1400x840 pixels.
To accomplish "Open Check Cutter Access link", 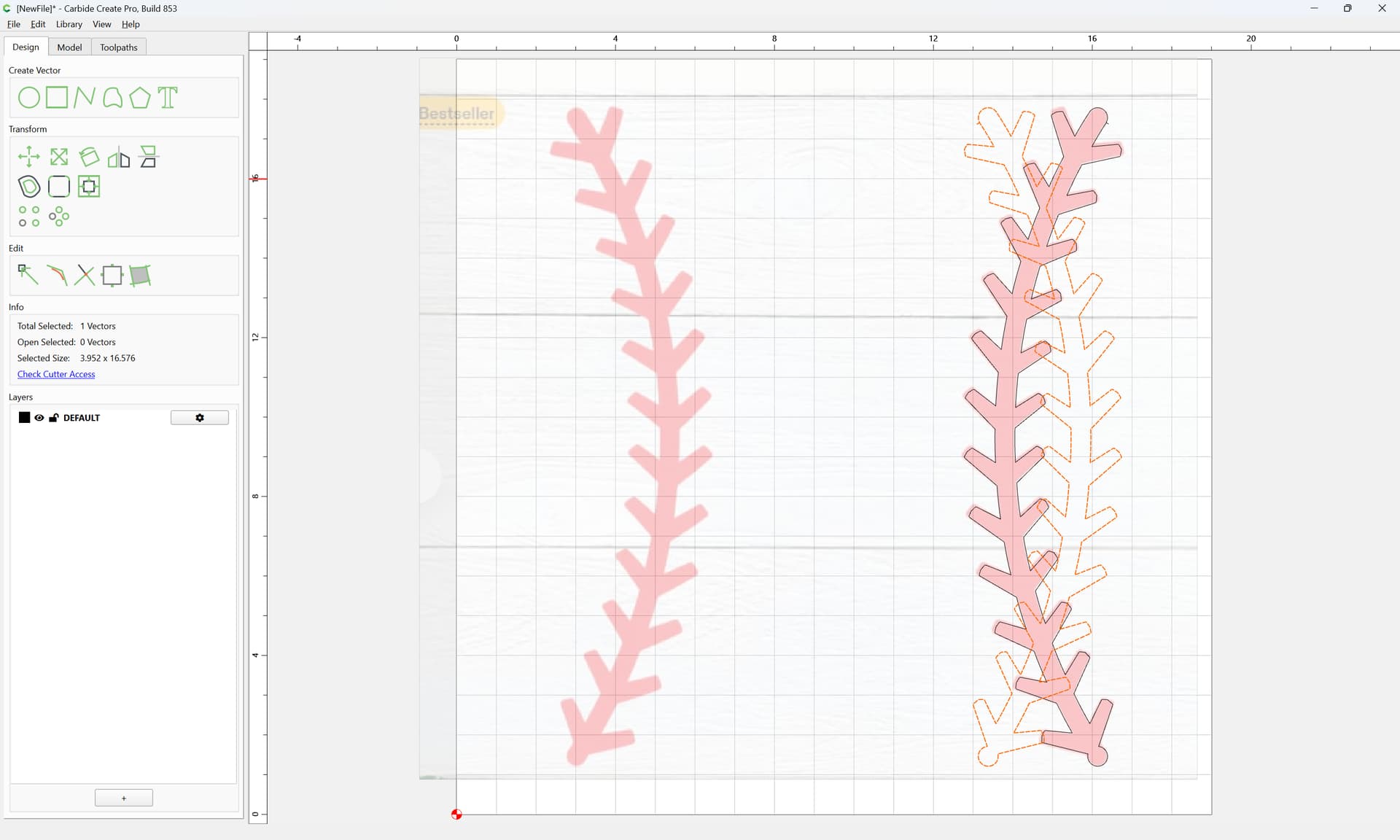I will (56, 374).
